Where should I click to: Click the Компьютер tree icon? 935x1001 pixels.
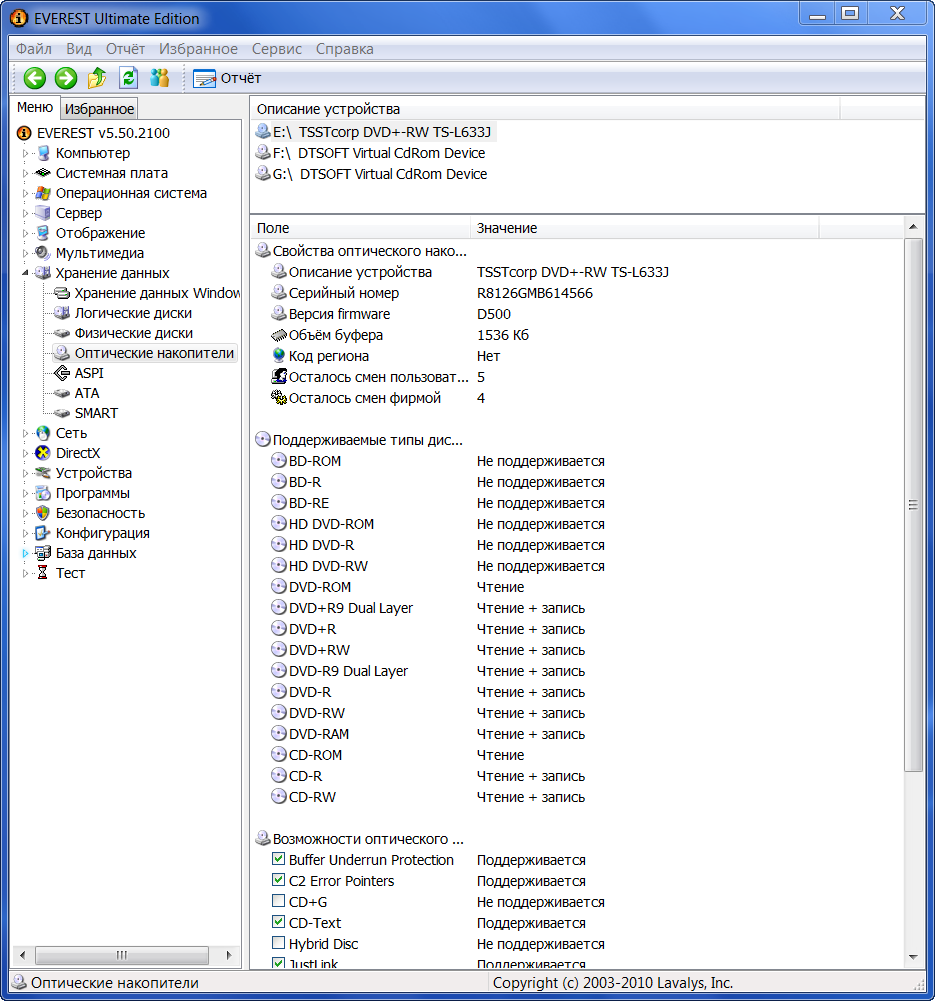click(43, 153)
